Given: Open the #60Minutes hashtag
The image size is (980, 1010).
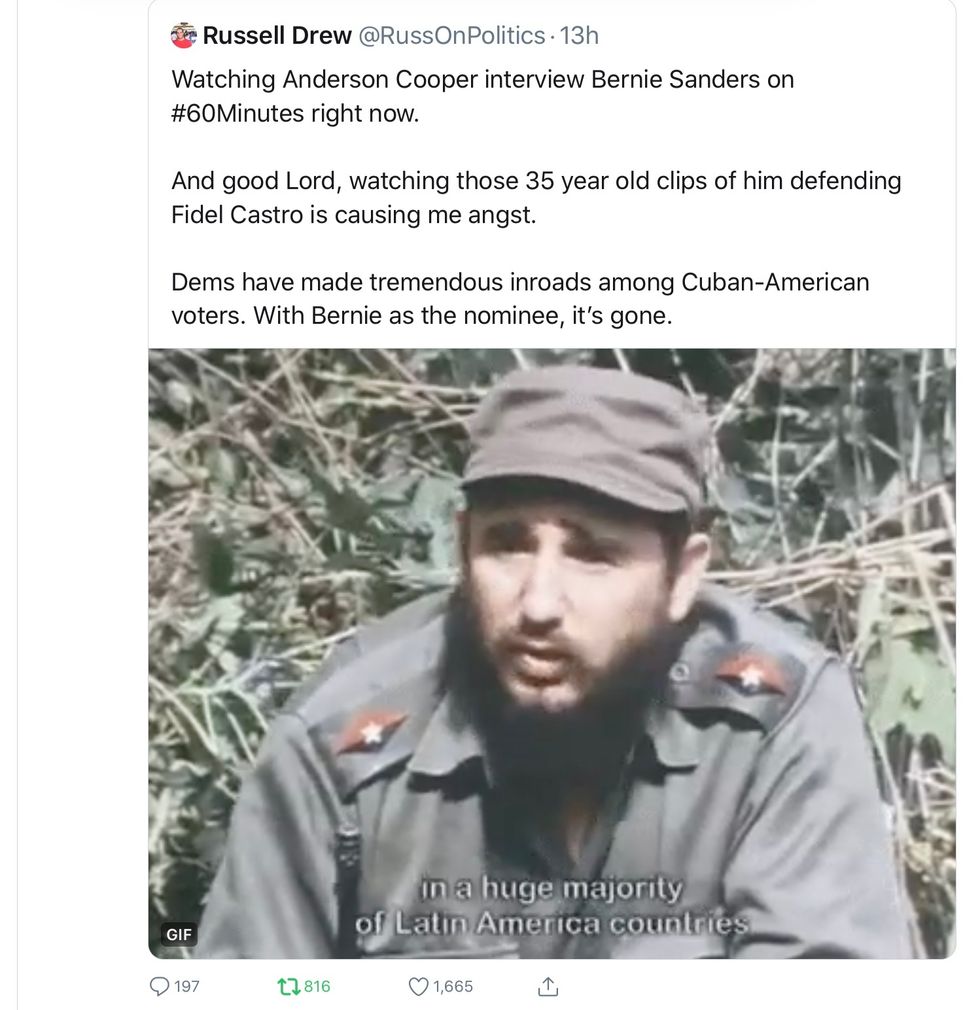Looking at the screenshot, I should click(x=237, y=113).
